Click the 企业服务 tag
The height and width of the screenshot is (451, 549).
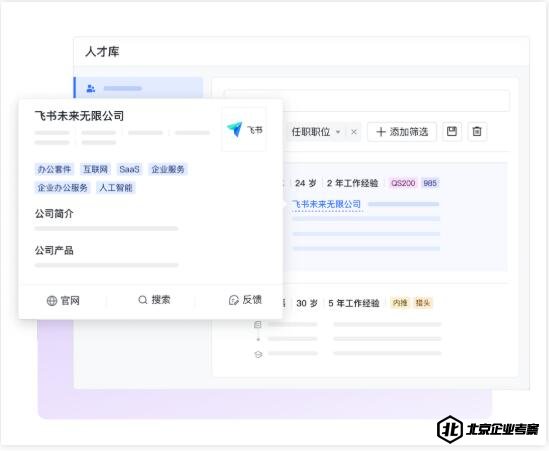[168, 169]
